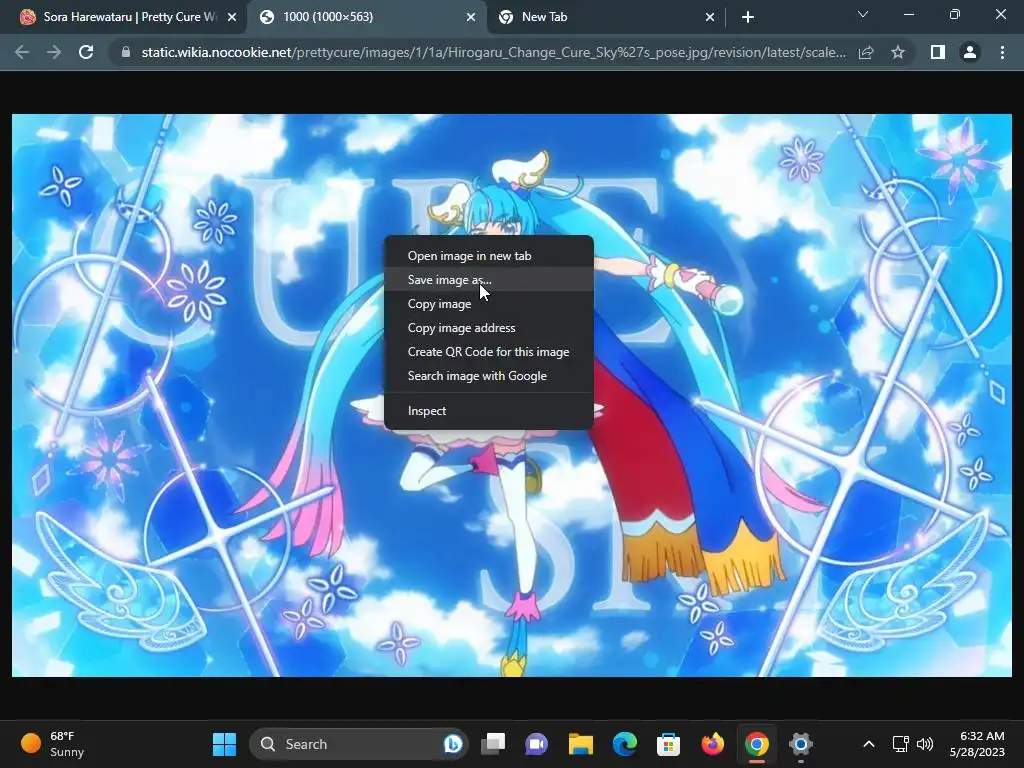Close the Sora Harewataru tab
This screenshot has width=1024, height=768.
[232, 18]
